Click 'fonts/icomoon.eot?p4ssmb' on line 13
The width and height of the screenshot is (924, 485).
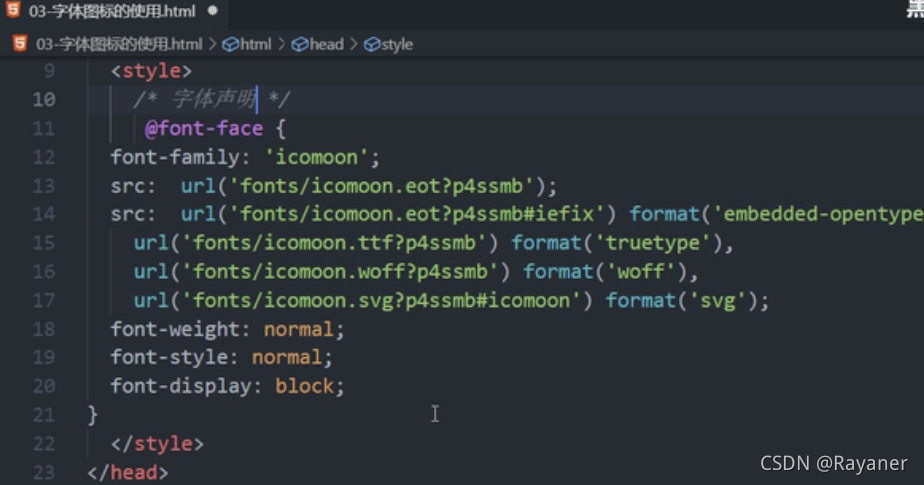(x=381, y=186)
